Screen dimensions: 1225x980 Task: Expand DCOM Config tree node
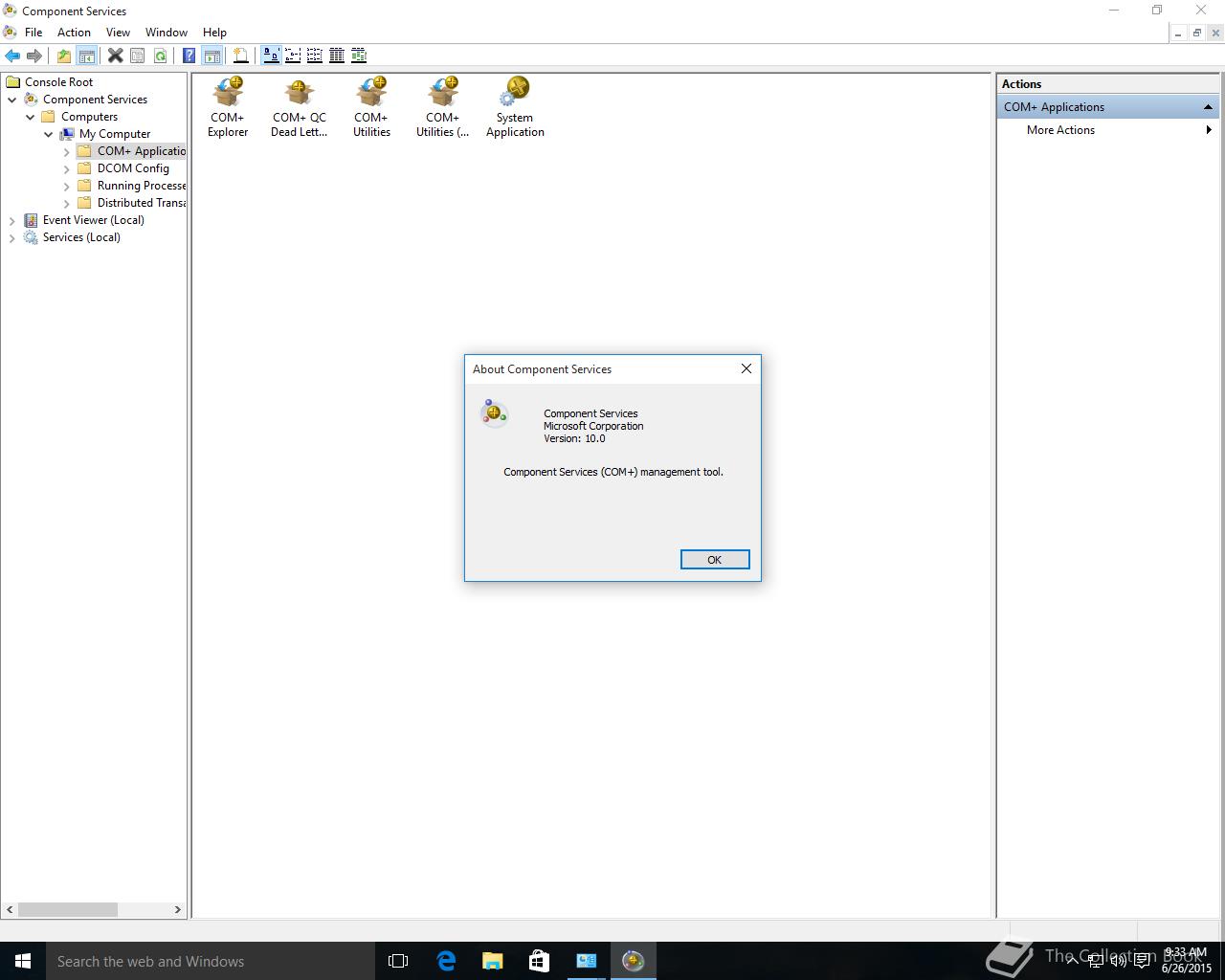[67, 168]
